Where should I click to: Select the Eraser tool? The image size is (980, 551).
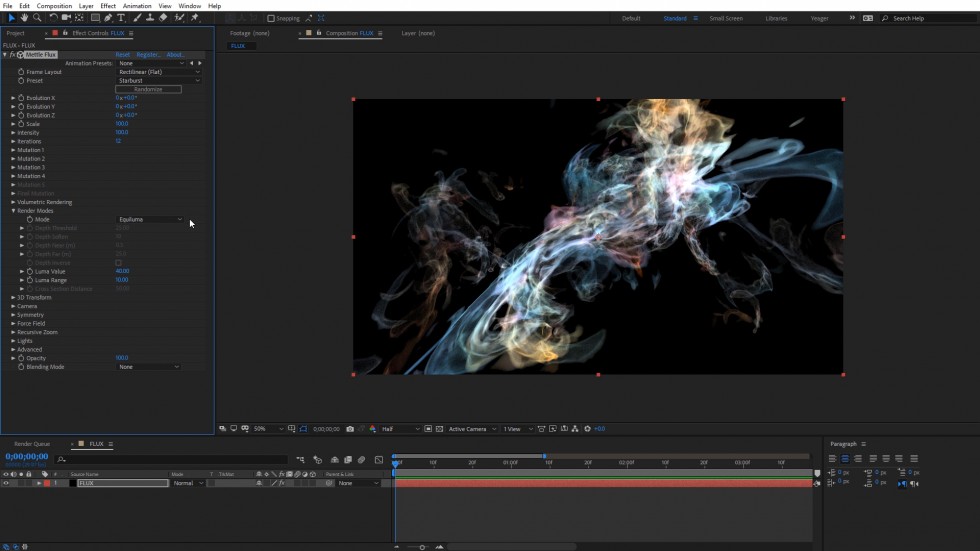[x=164, y=18]
